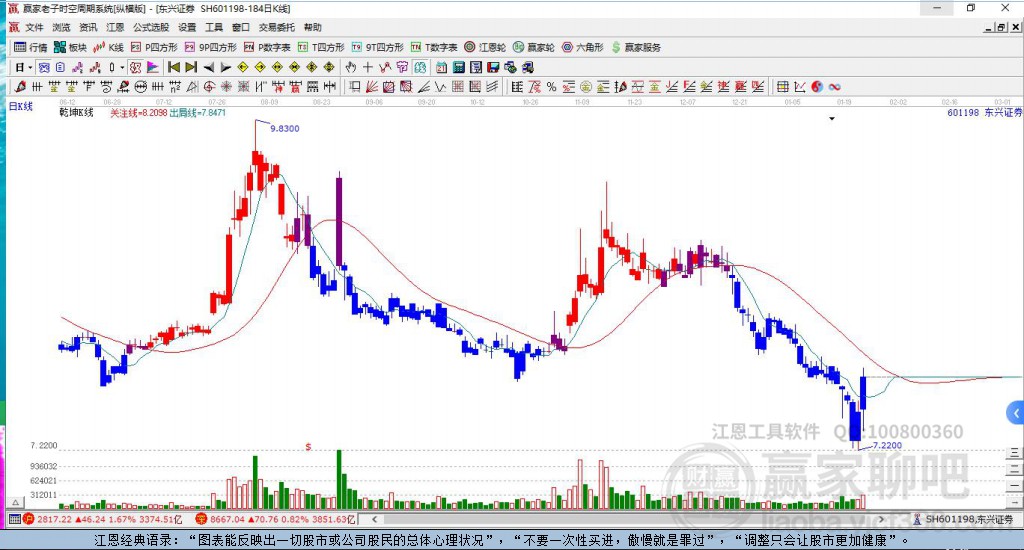The height and width of the screenshot is (550, 1024).
Task: Open the 交易委托 menu
Action: [x=276, y=27]
